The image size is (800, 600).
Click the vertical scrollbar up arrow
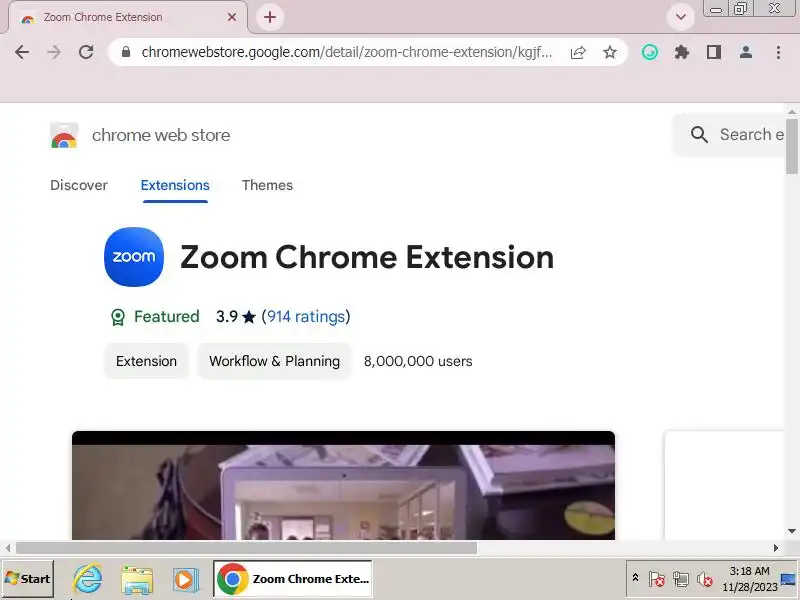pos(791,111)
